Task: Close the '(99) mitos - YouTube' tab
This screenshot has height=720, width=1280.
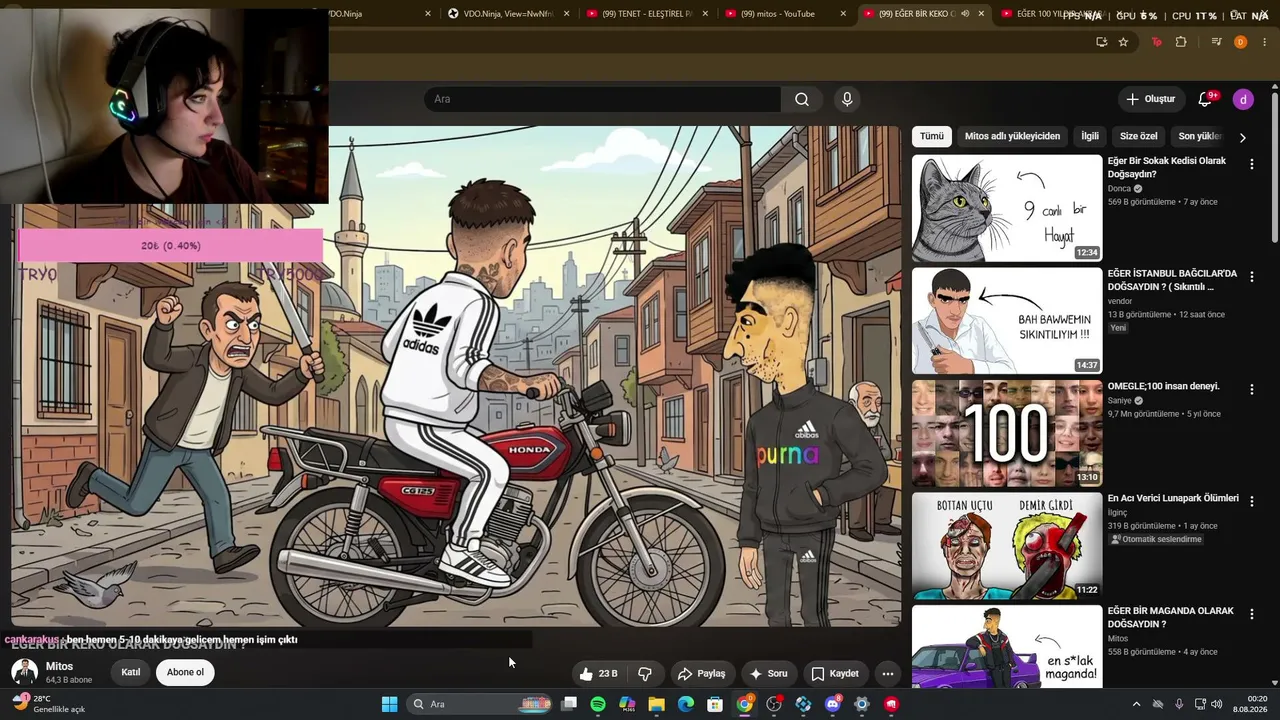Action: [843, 14]
